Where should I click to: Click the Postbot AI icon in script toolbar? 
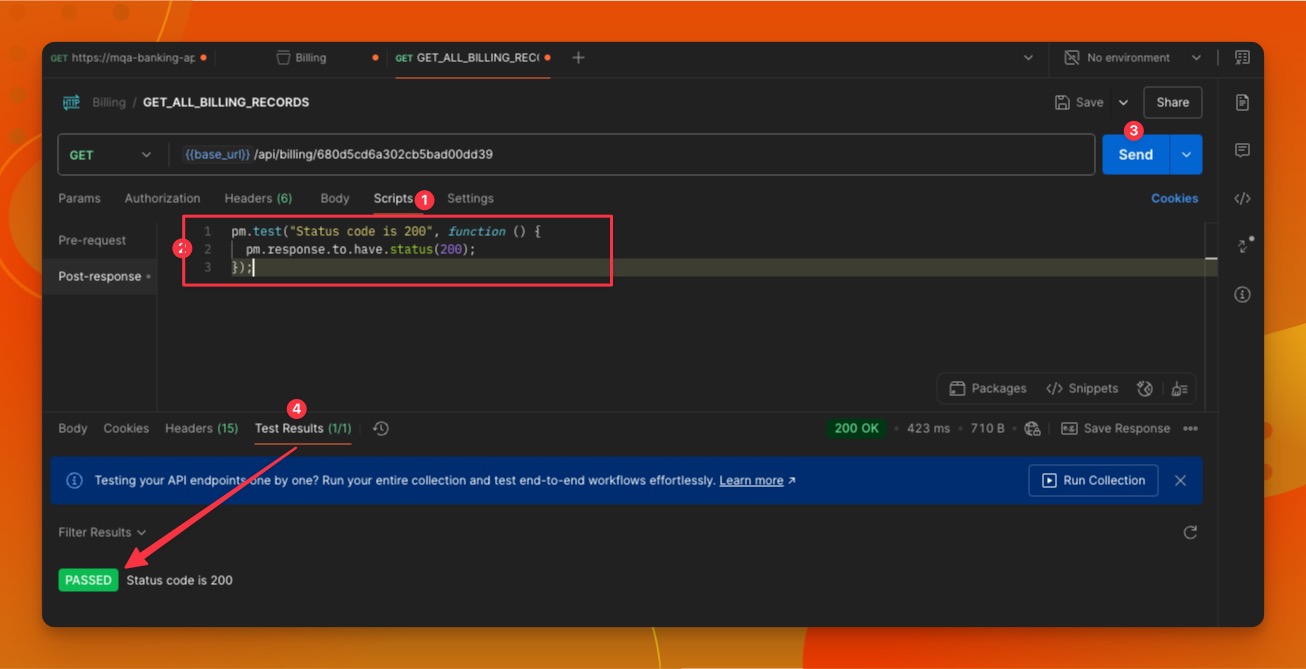(1145, 388)
